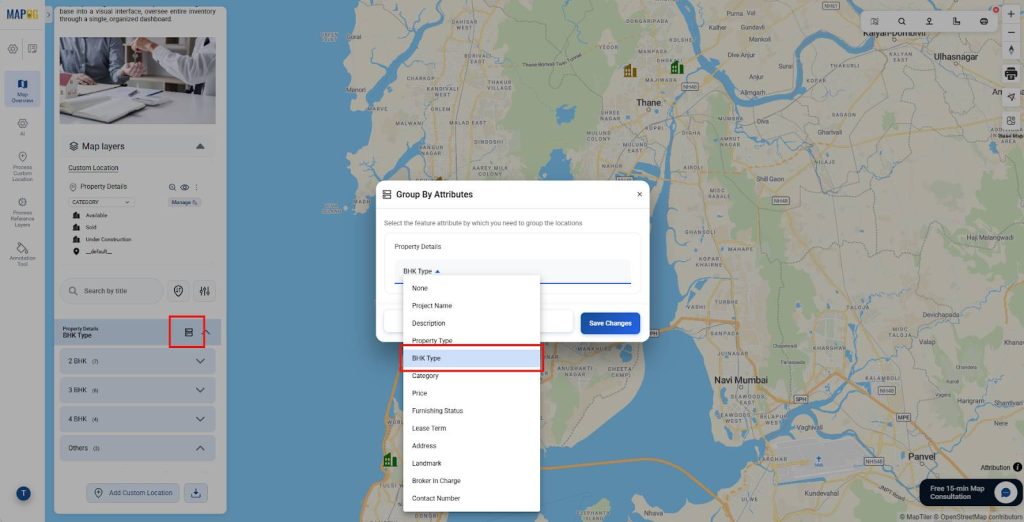Reset map north with compass icon

click(x=1011, y=50)
